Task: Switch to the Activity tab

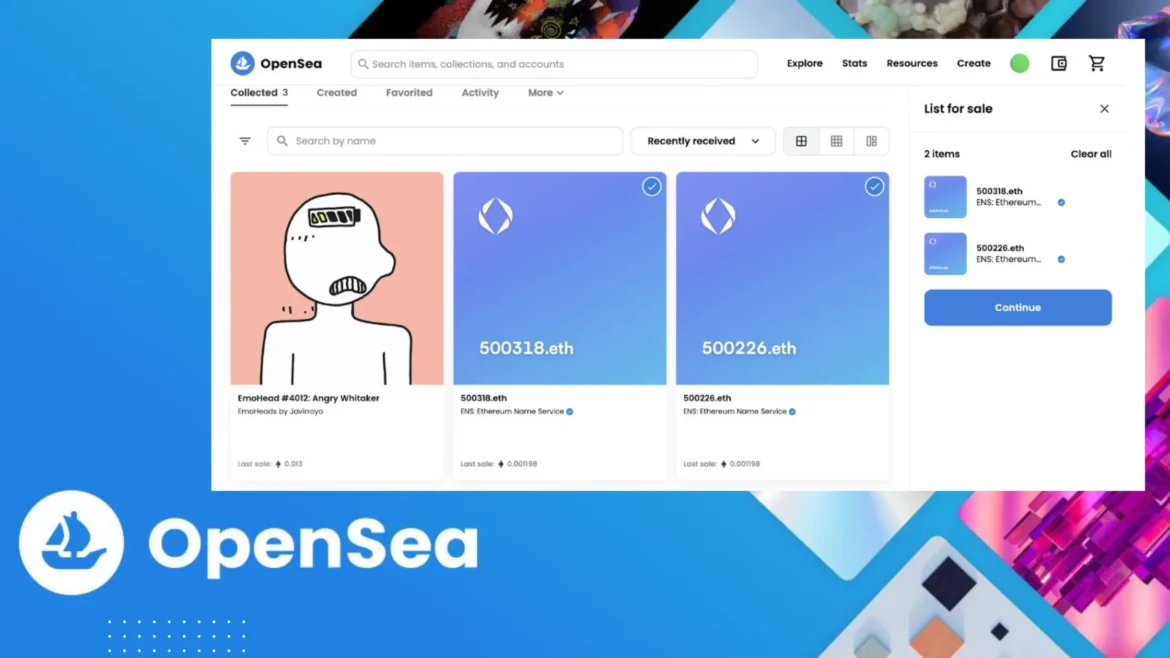Action: pos(480,93)
